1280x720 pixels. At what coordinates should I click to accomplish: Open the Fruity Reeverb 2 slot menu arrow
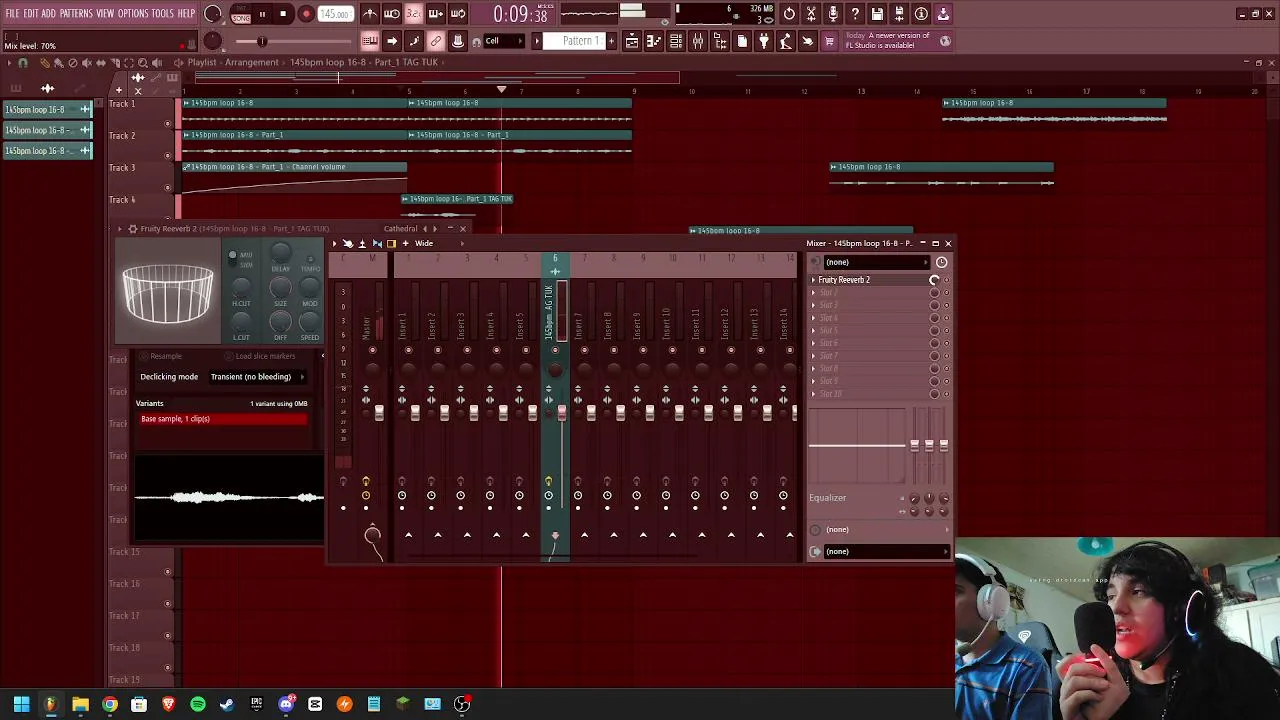coord(814,280)
